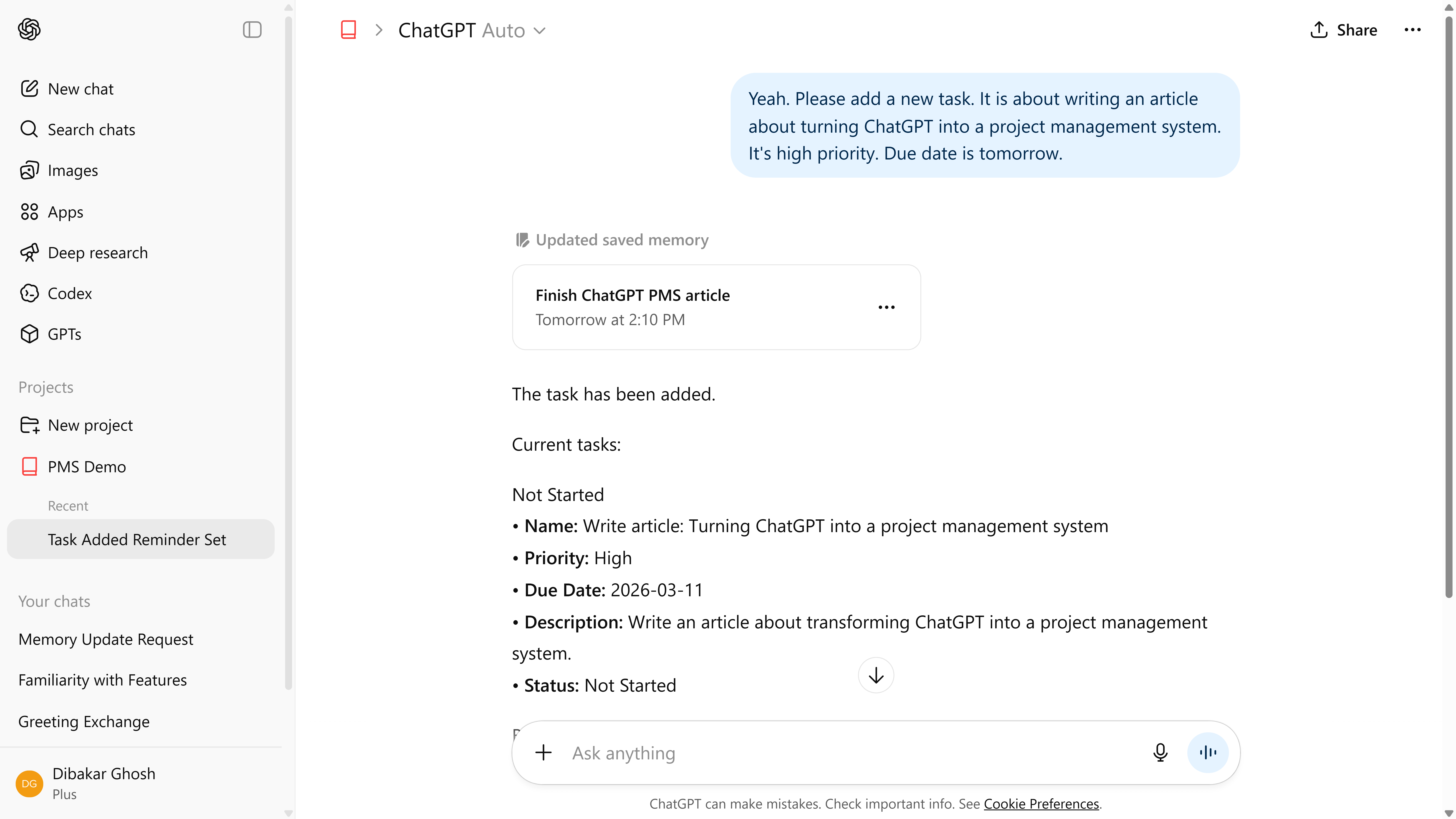Start a New chat
1456x819 pixels.
[141, 89]
